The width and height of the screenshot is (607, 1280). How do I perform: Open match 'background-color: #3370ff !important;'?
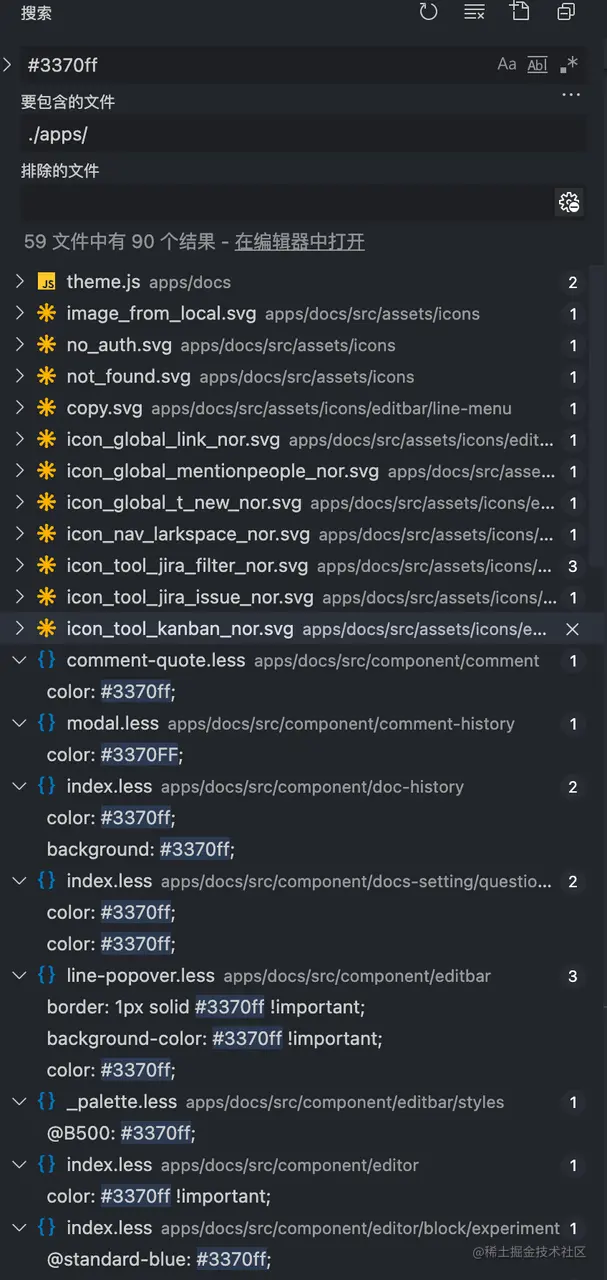point(215,1039)
